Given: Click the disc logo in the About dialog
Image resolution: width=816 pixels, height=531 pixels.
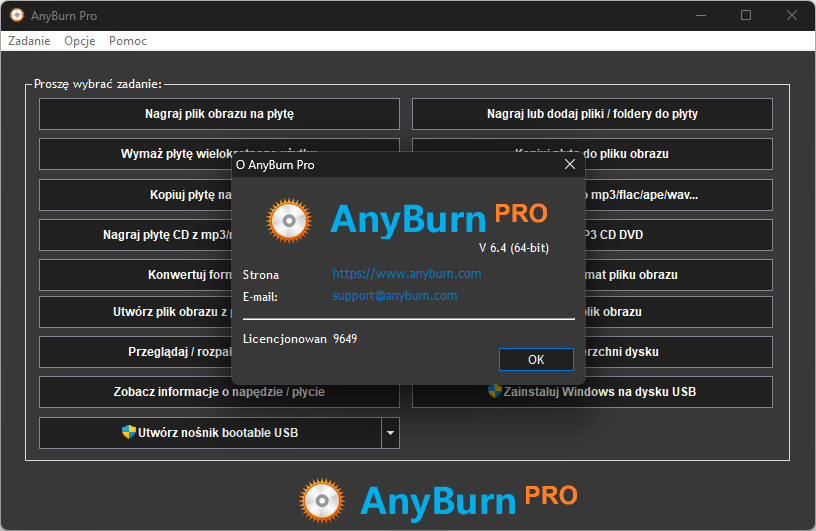Looking at the screenshot, I should [x=289, y=221].
